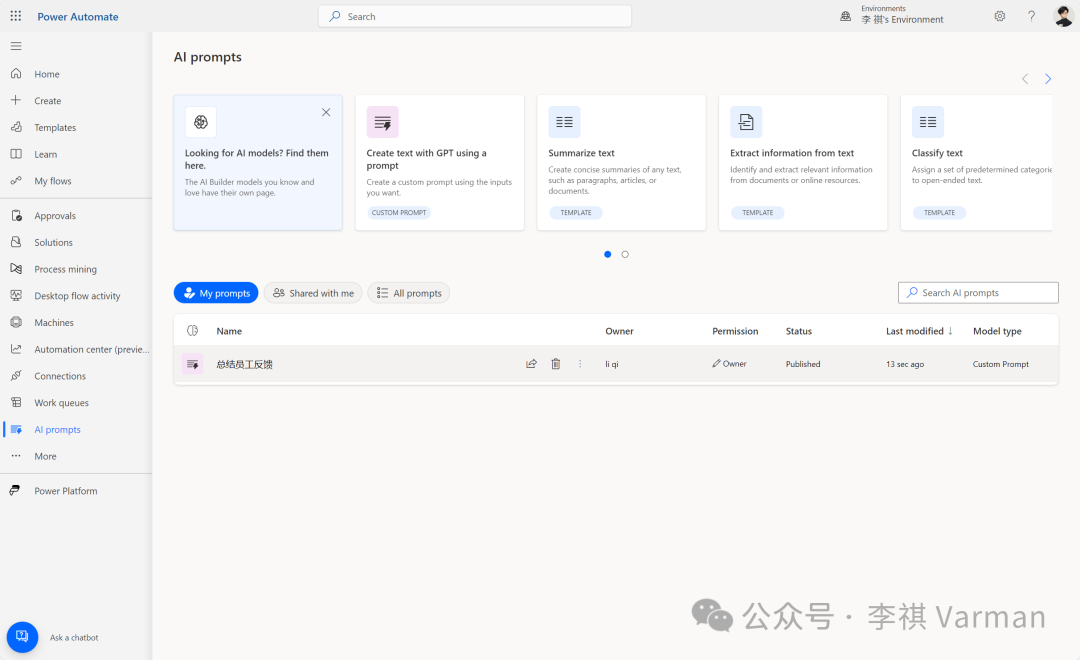The height and width of the screenshot is (660, 1080).
Task: Delete the 总结员工反馈 prompt
Action: click(x=556, y=364)
